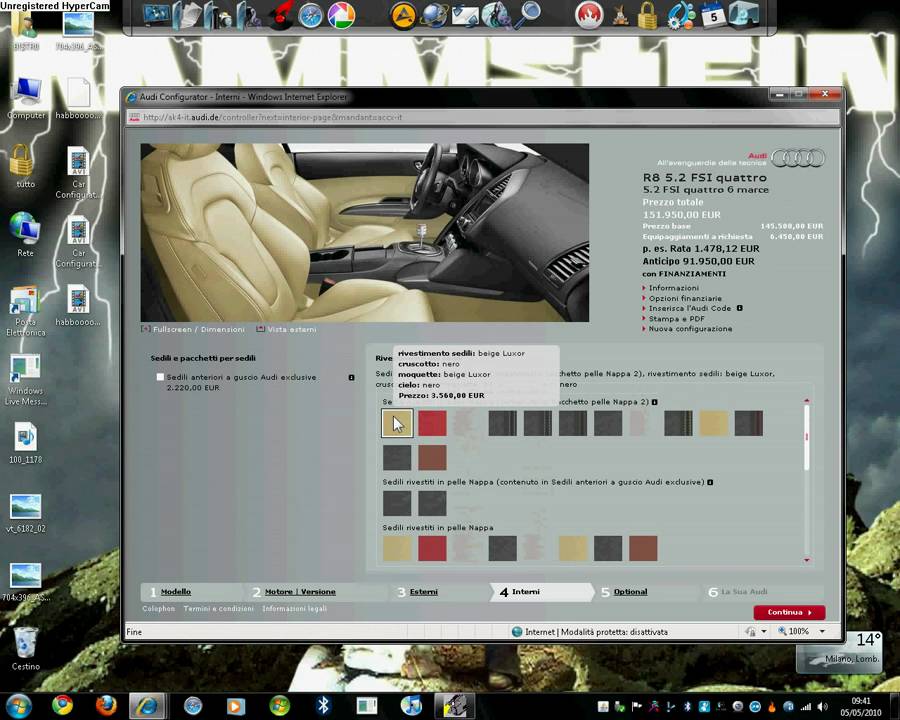Launch Picasa from the top dock
This screenshot has width=900, height=720.
(342, 16)
